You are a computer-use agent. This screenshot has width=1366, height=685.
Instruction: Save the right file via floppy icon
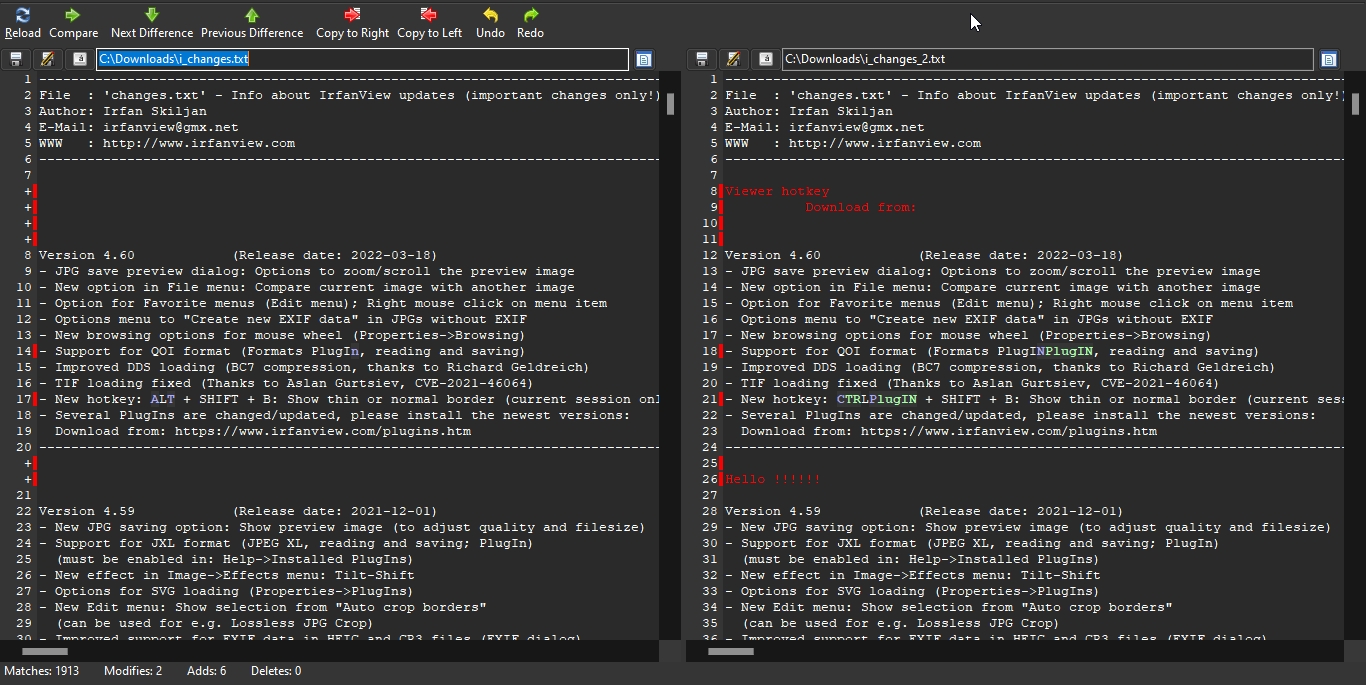701,59
